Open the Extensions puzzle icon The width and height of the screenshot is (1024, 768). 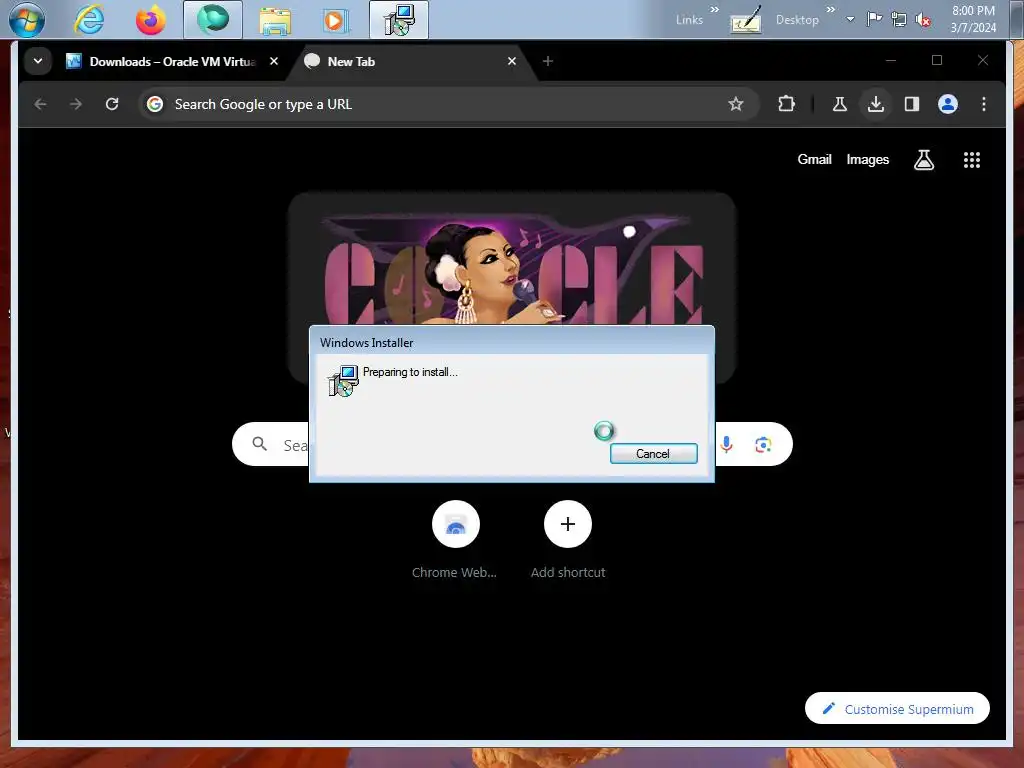[x=786, y=104]
